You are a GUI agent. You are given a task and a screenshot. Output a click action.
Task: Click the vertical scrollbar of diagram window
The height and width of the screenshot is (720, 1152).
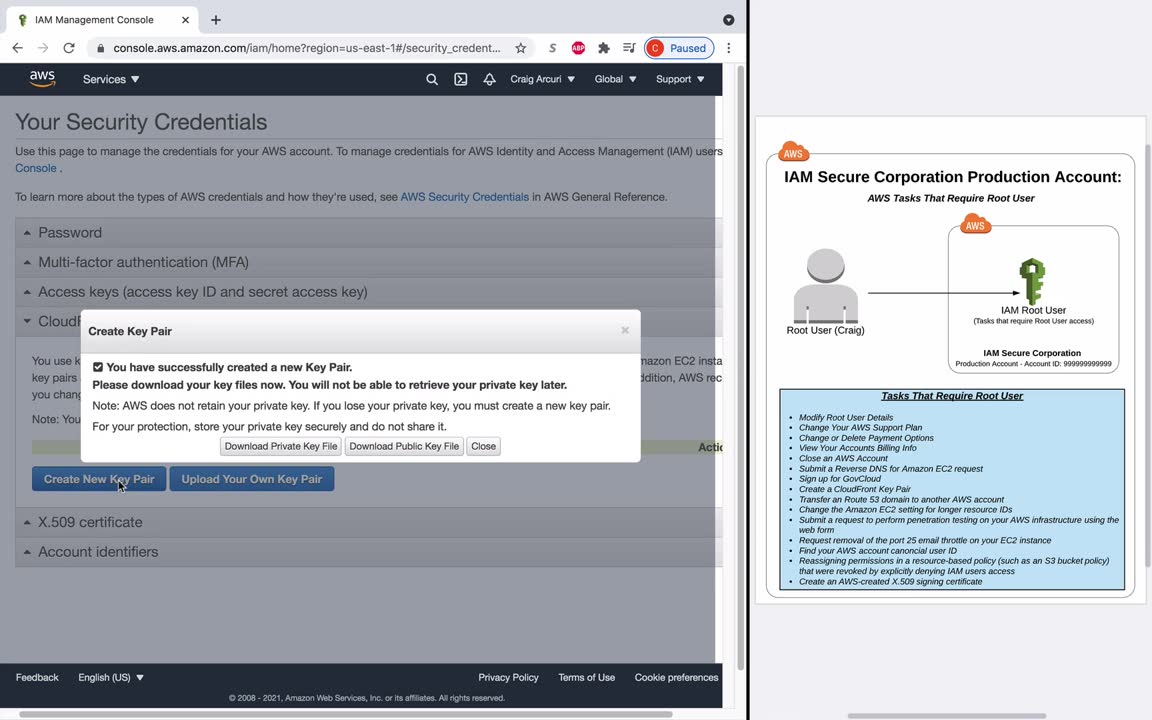(x=1148, y=355)
